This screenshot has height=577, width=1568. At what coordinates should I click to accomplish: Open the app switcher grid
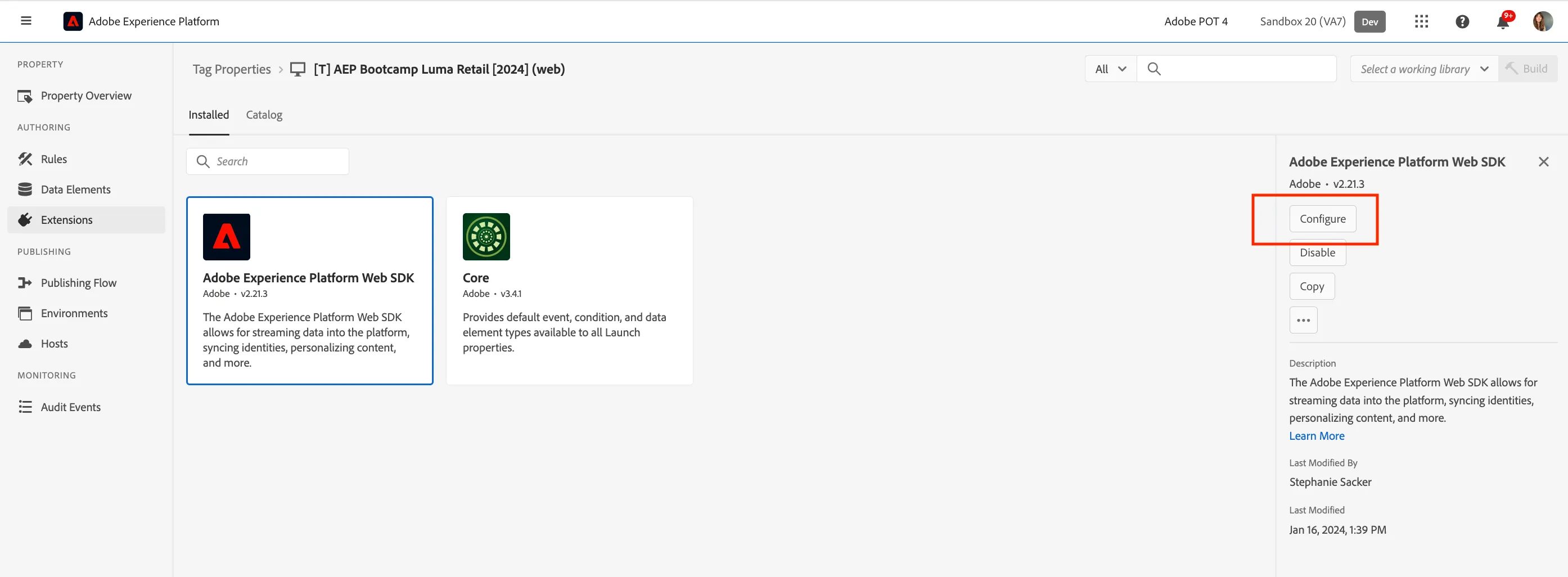coord(1421,21)
